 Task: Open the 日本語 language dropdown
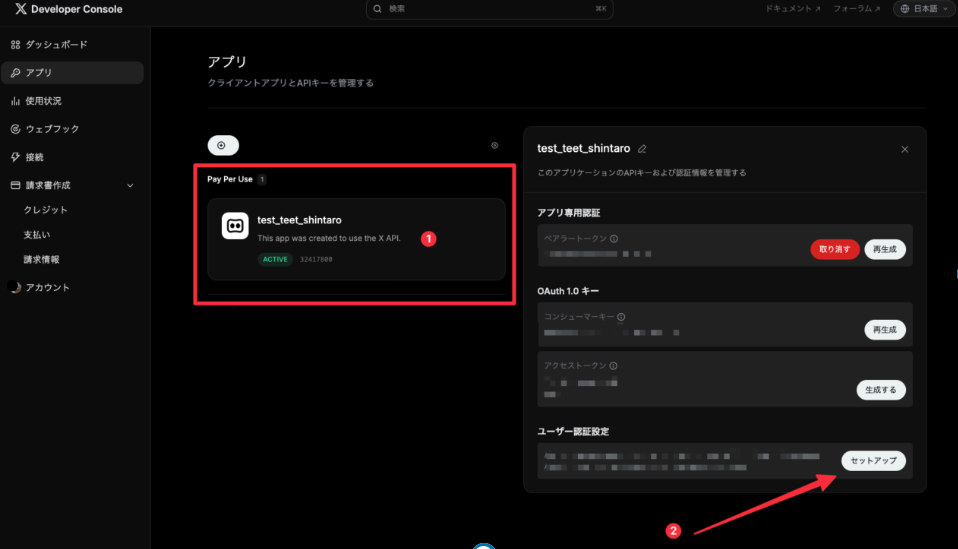[923, 9]
